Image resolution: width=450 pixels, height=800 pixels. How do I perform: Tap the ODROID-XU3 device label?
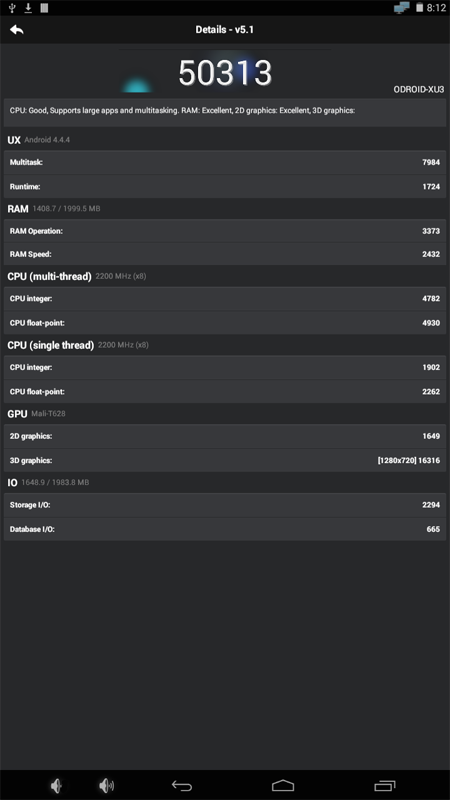pos(418,89)
